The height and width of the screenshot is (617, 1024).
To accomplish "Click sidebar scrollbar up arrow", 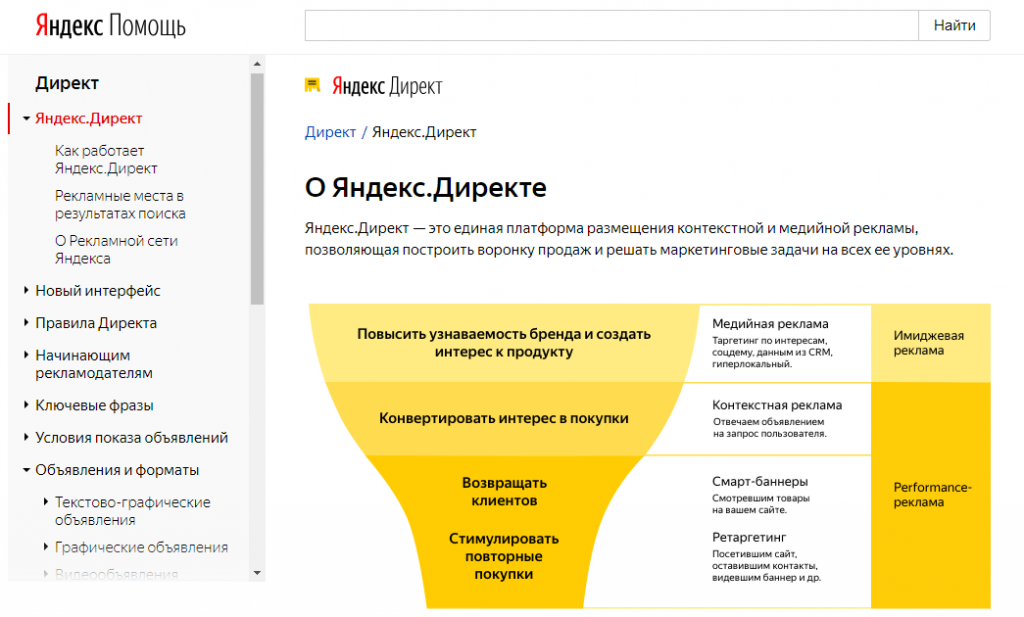I will 257,64.
